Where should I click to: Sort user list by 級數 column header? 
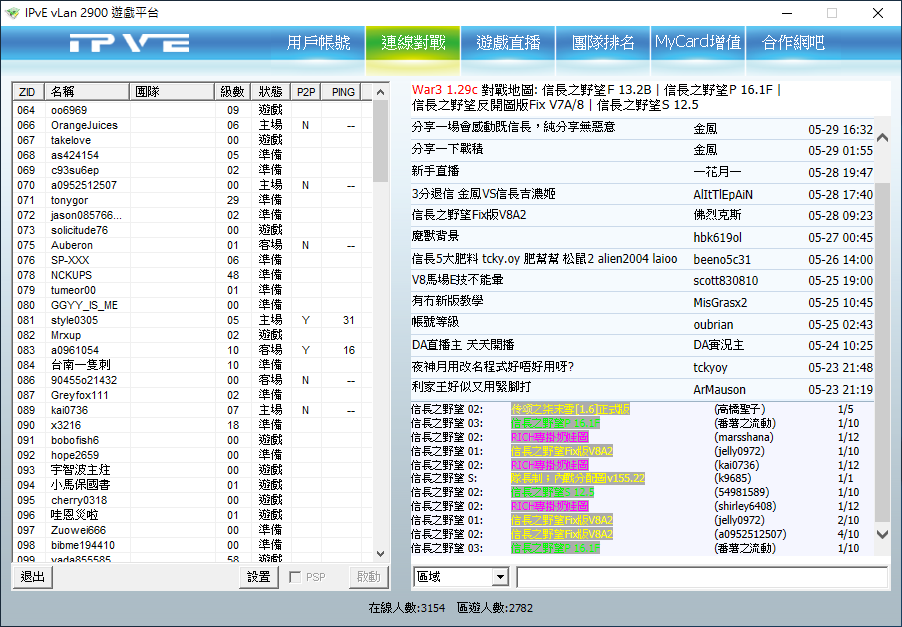(x=231, y=92)
